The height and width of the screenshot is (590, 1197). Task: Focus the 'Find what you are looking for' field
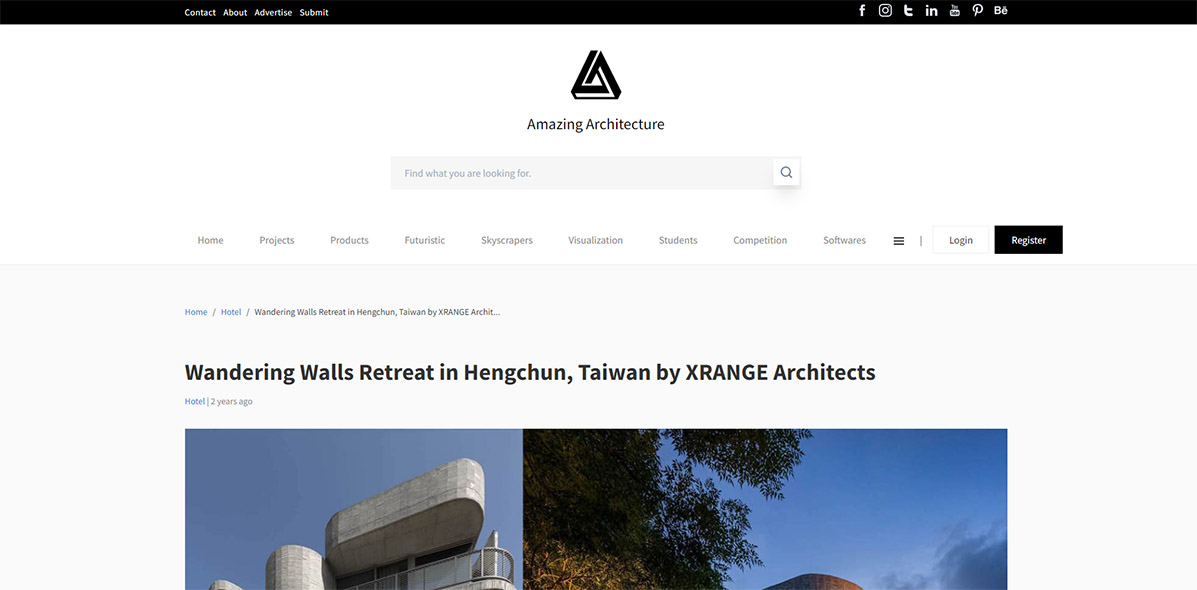tap(582, 173)
